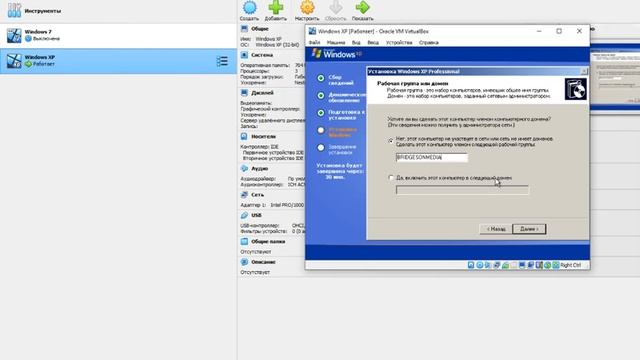
Task: Select the join-domain radio option
Action: pos(391,178)
